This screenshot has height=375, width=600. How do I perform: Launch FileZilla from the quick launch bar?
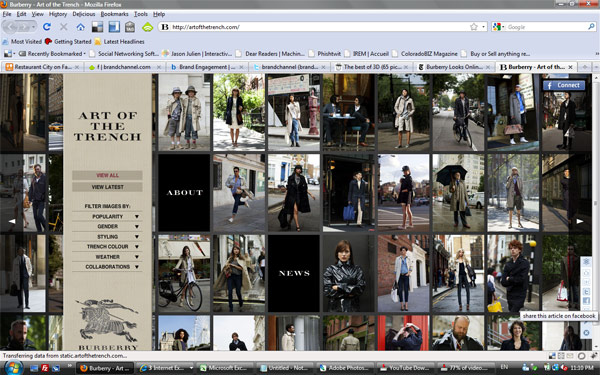45,368
